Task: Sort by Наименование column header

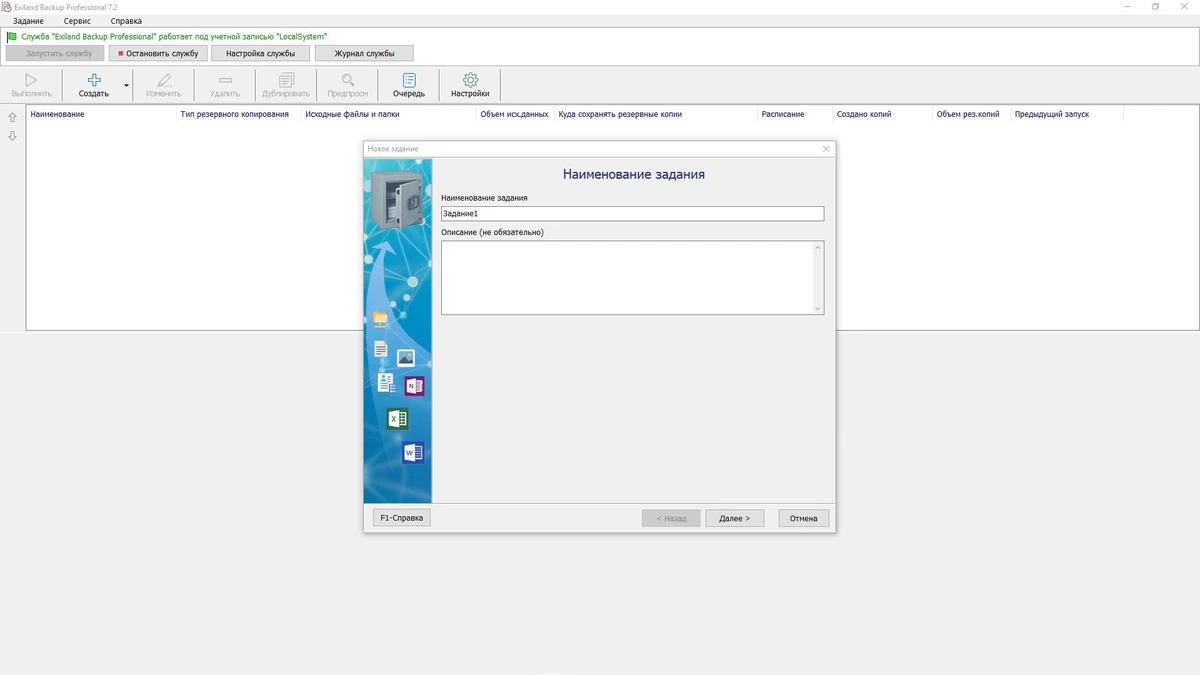Action: (58, 114)
